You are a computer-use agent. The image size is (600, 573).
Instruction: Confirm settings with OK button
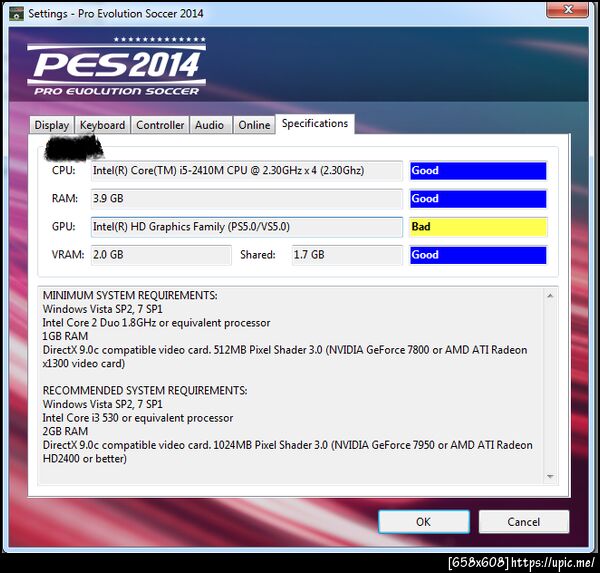424,522
